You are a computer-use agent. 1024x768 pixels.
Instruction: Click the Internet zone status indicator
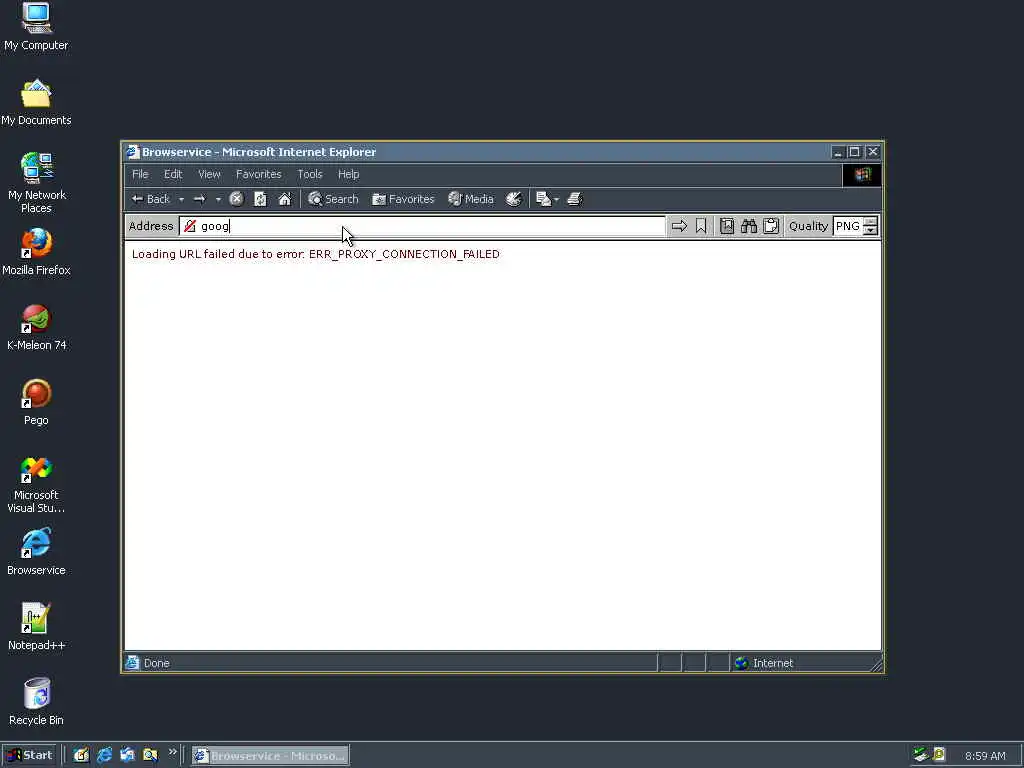click(x=764, y=663)
